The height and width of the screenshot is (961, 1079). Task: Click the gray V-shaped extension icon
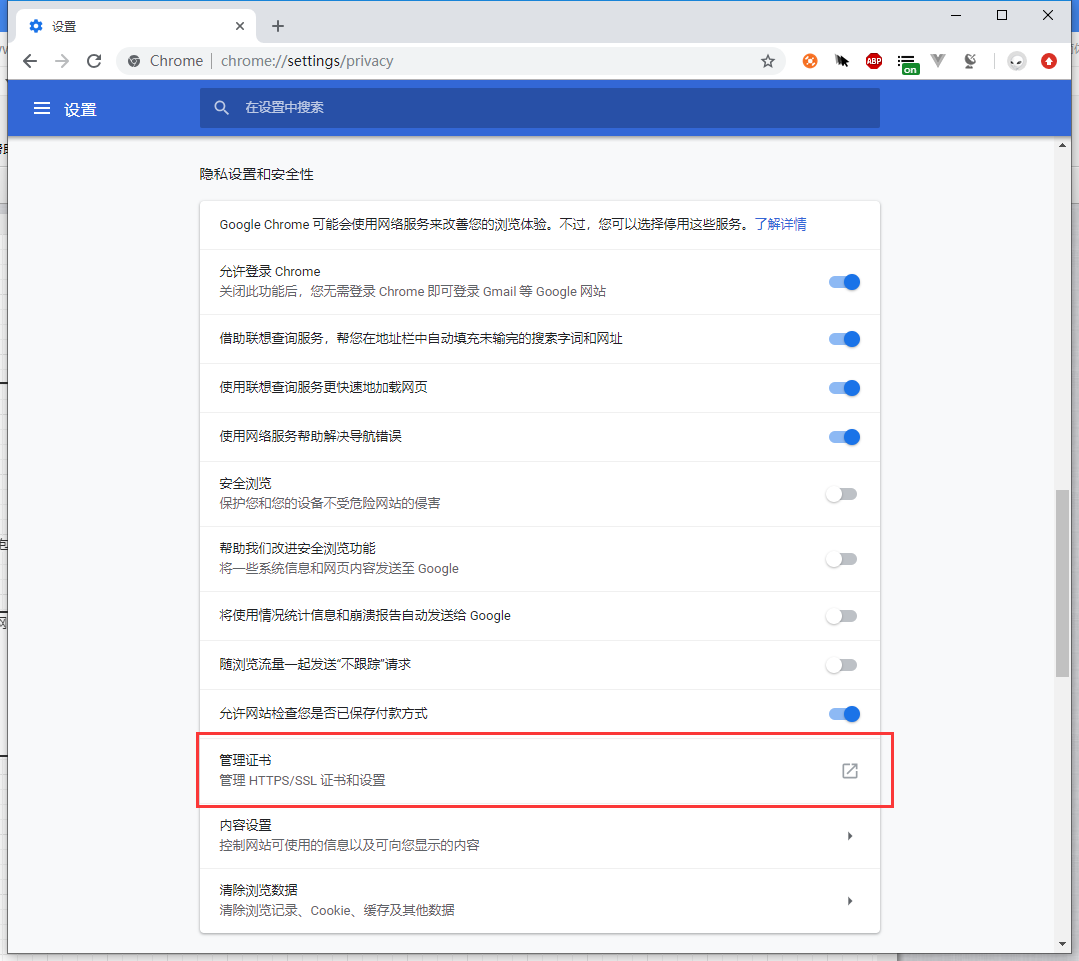coord(938,61)
